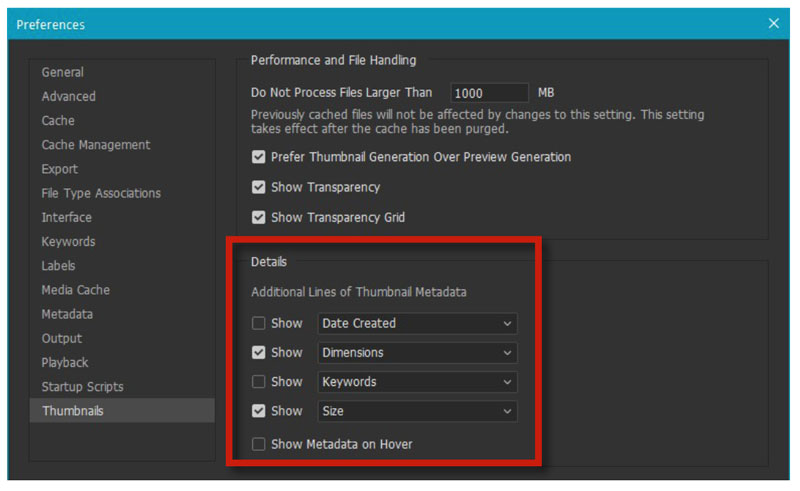Switch to File Type Associations section
This screenshot has width=800, height=491.
(101, 193)
